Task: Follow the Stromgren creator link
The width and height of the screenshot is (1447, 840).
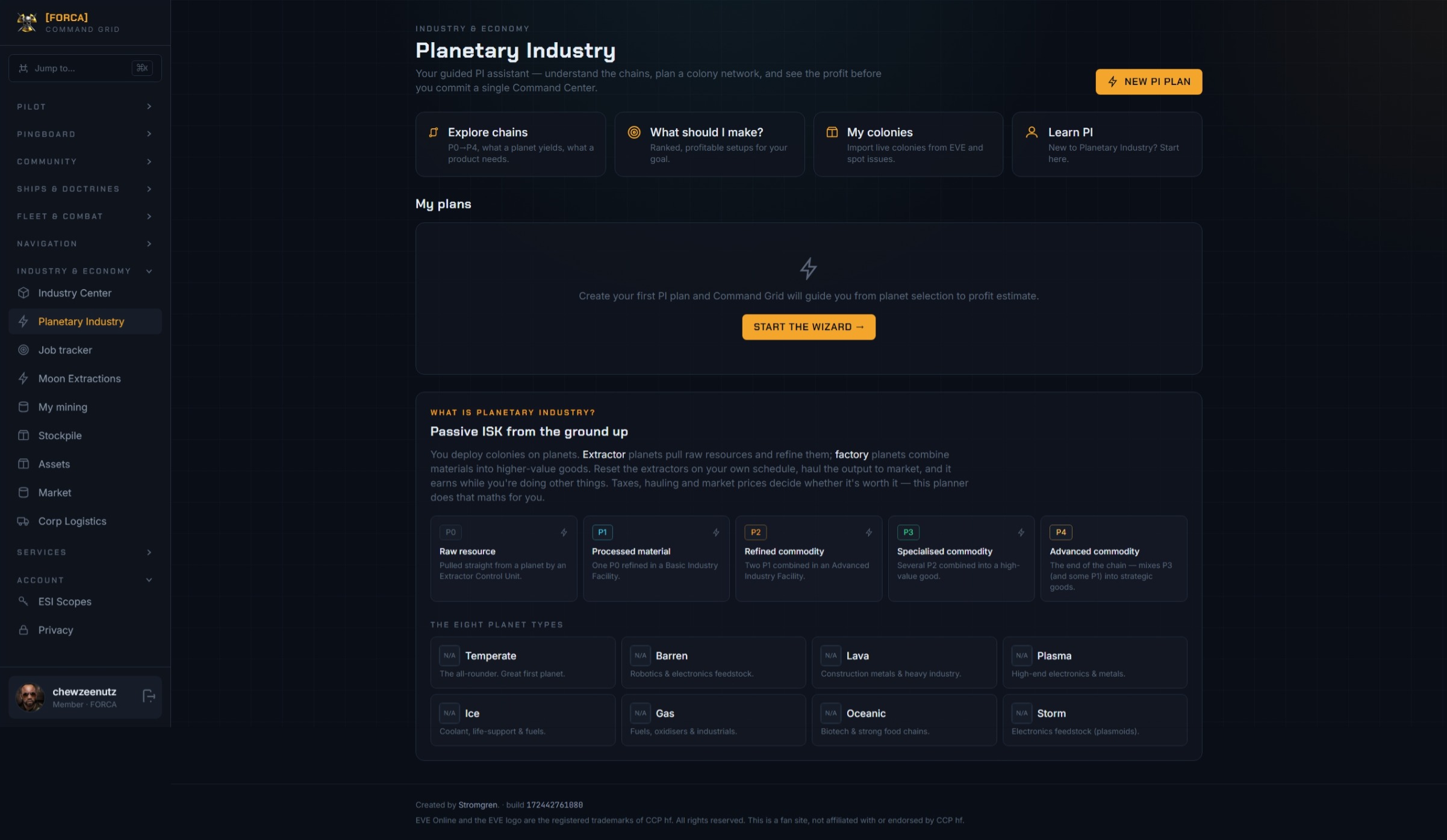Action: [x=478, y=804]
